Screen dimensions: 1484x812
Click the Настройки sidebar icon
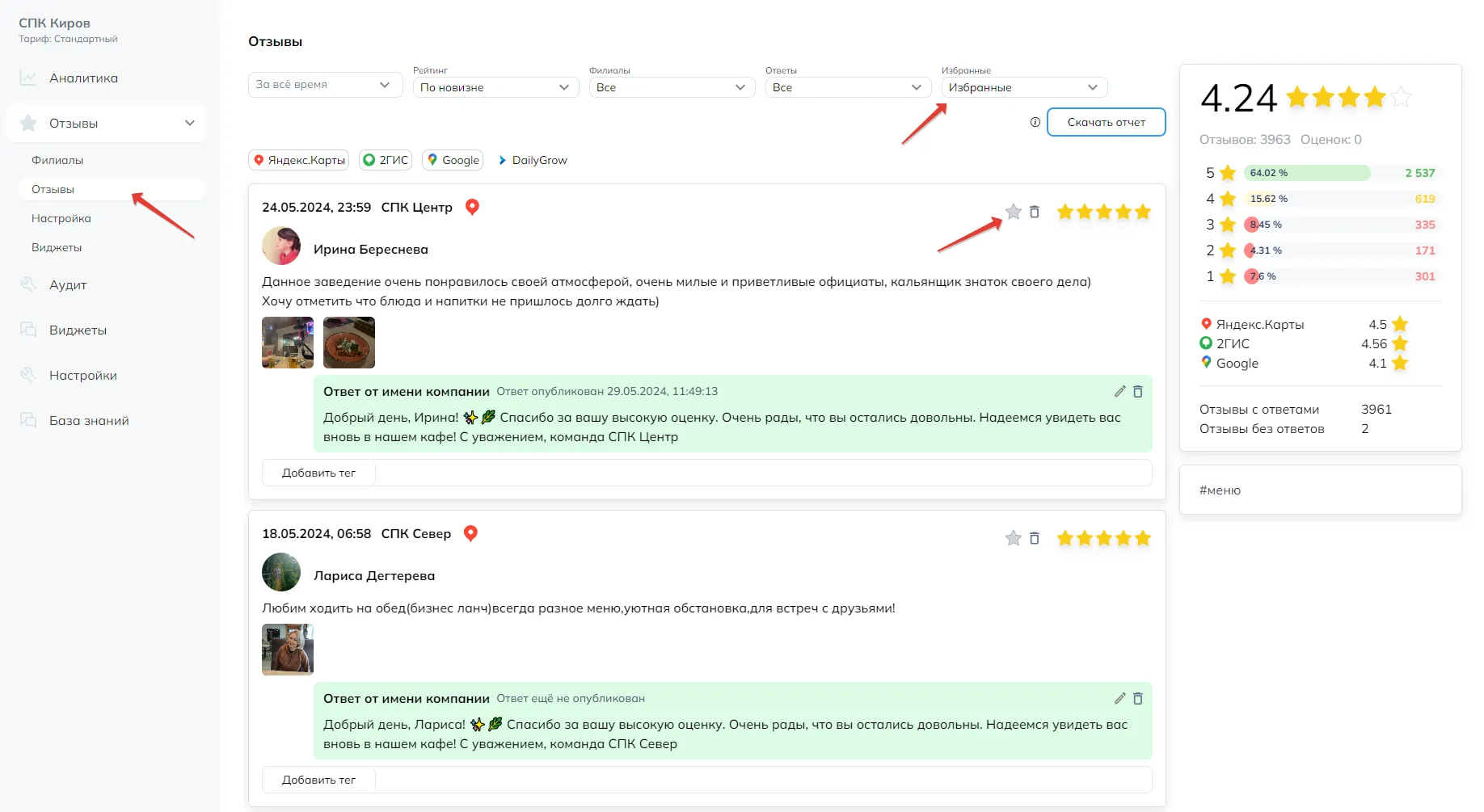(x=28, y=376)
